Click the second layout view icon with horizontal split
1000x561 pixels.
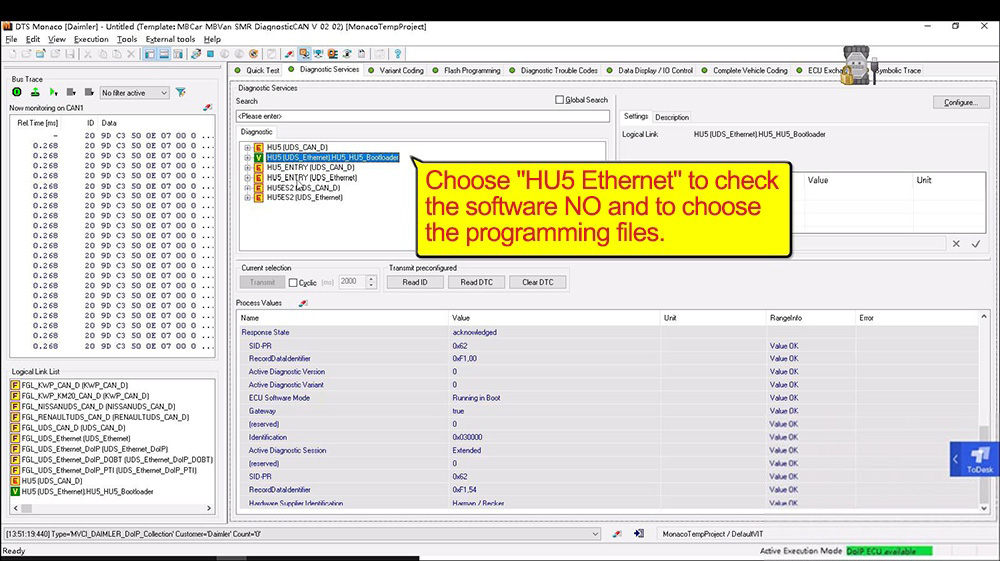point(164,54)
